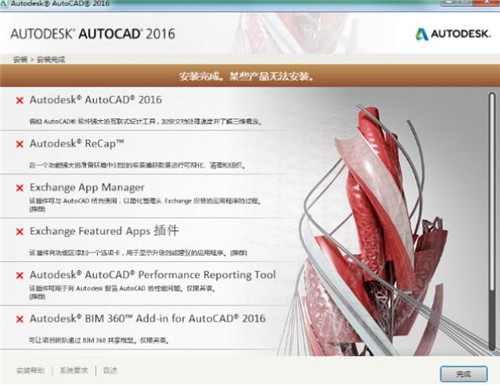
Task: Click the red X next to Exchange Featured Apps
Action: (x=20, y=232)
